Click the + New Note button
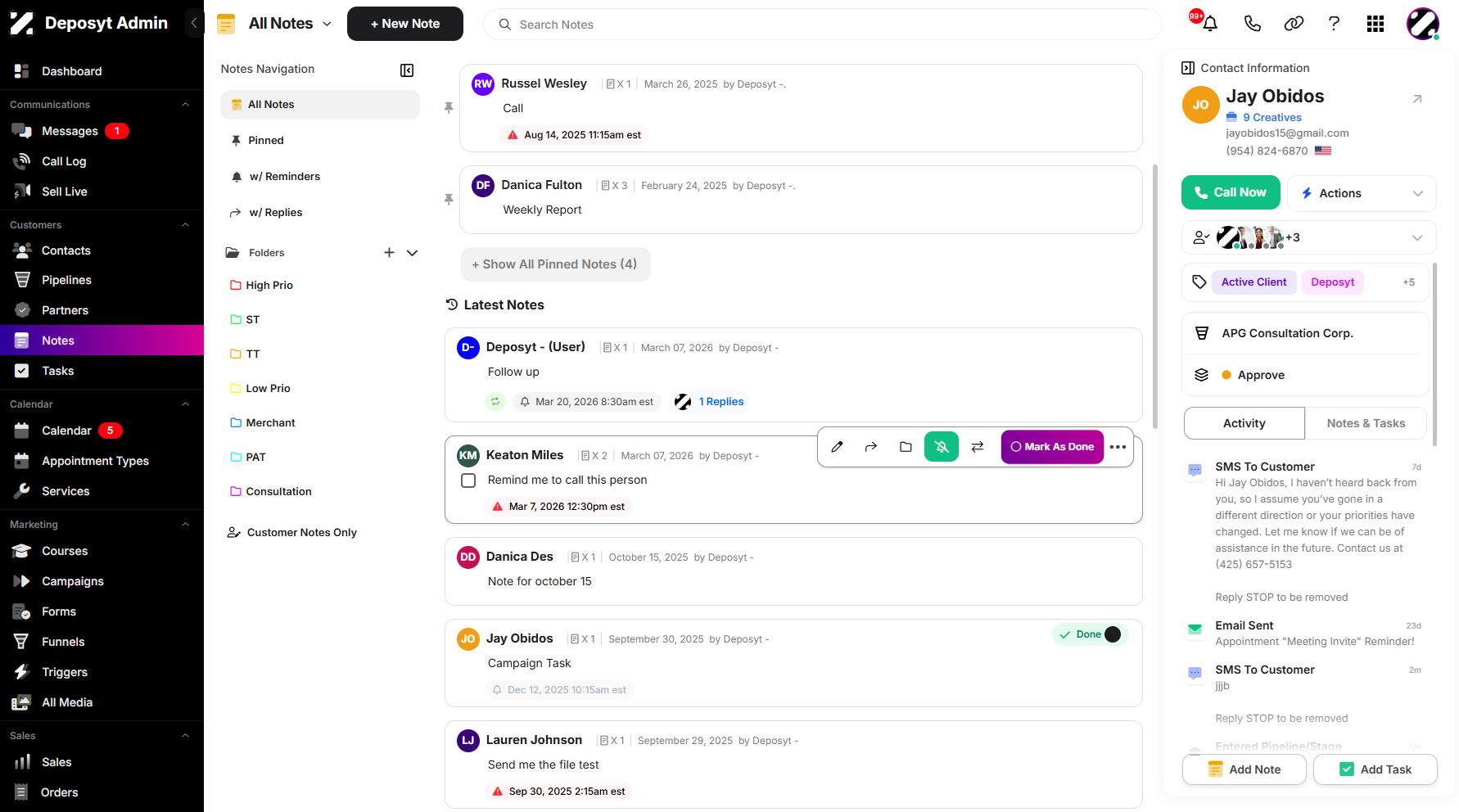 click(x=405, y=24)
